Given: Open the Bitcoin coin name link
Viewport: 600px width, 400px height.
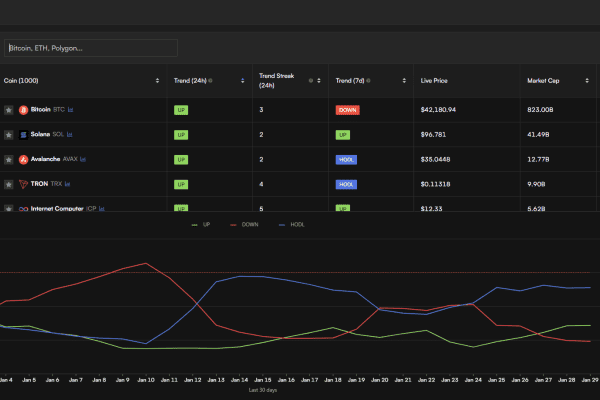Looking at the screenshot, I should (41, 109).
